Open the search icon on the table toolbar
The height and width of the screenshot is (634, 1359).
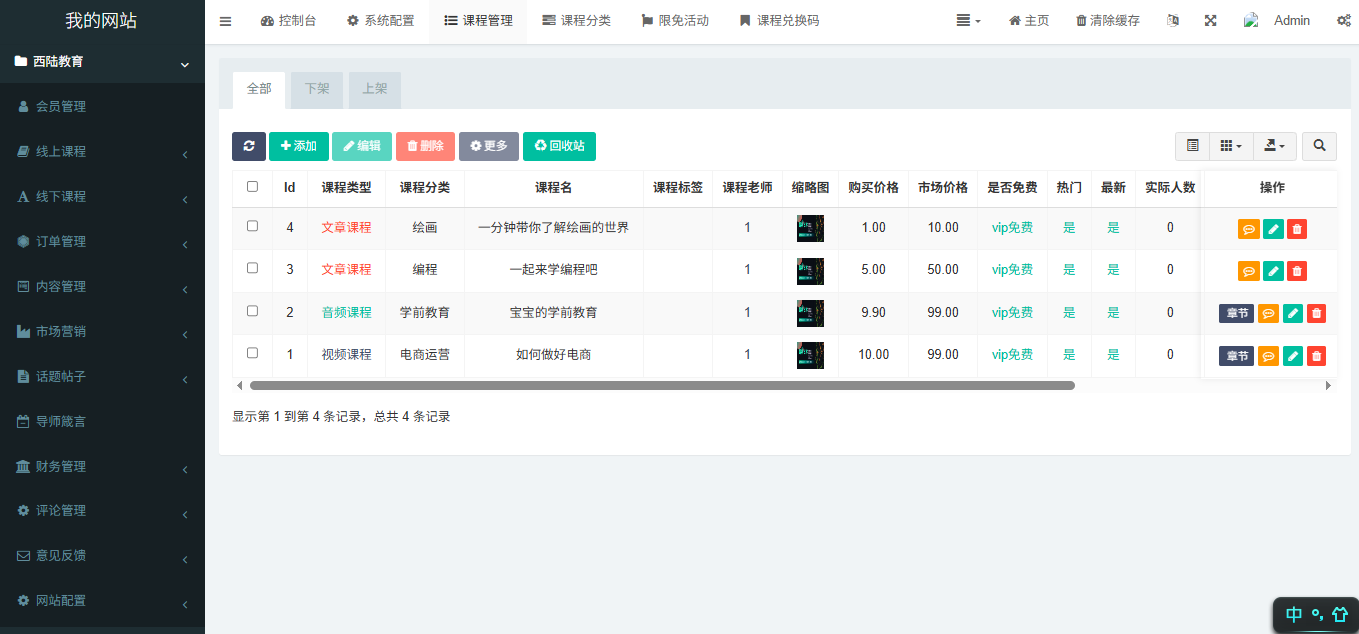point(1319,146)
